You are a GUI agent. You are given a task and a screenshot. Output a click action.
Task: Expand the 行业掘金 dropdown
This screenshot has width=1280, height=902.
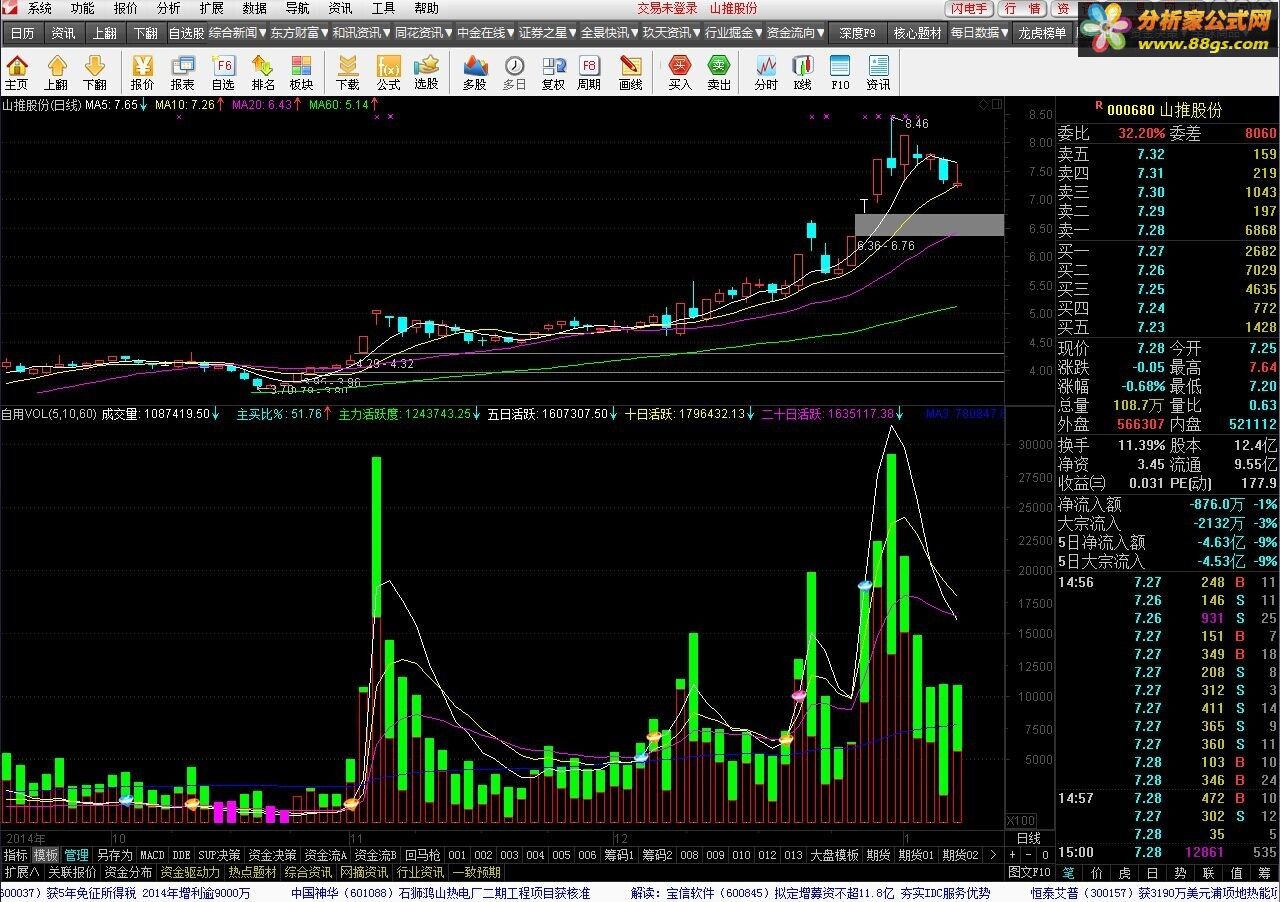734,32
